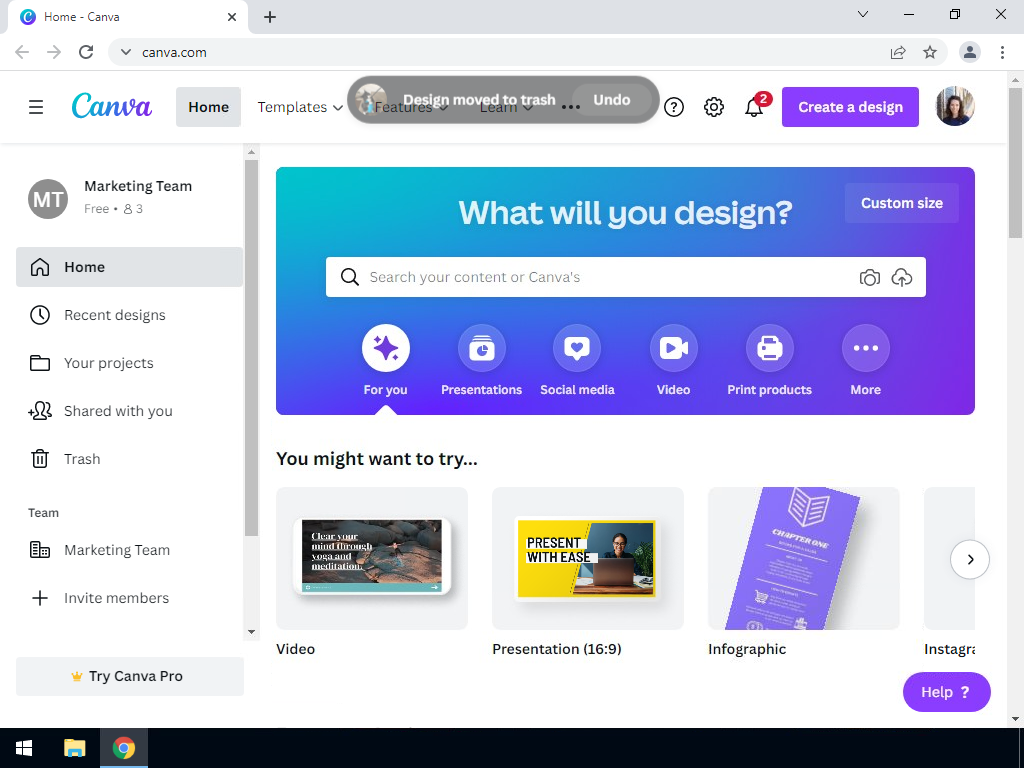Click the cloud upload icon in search box
Image resolution: width=1024 pixels, height=768 pixels.
point(901,278)
